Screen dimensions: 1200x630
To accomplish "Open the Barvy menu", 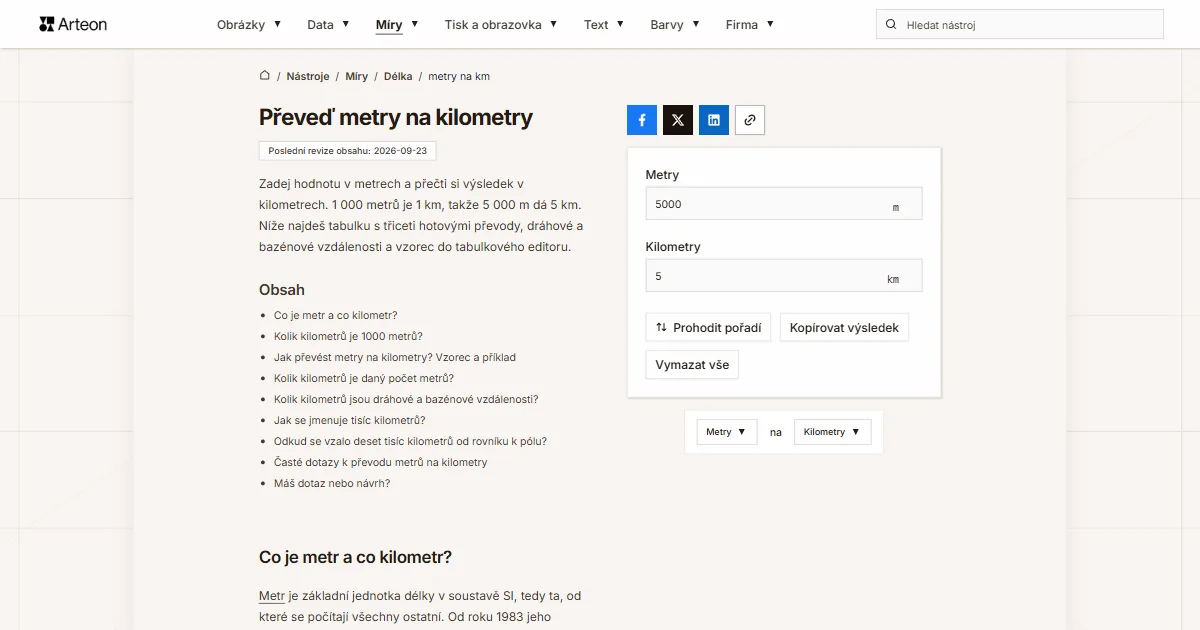I will [x=675, y=24].
